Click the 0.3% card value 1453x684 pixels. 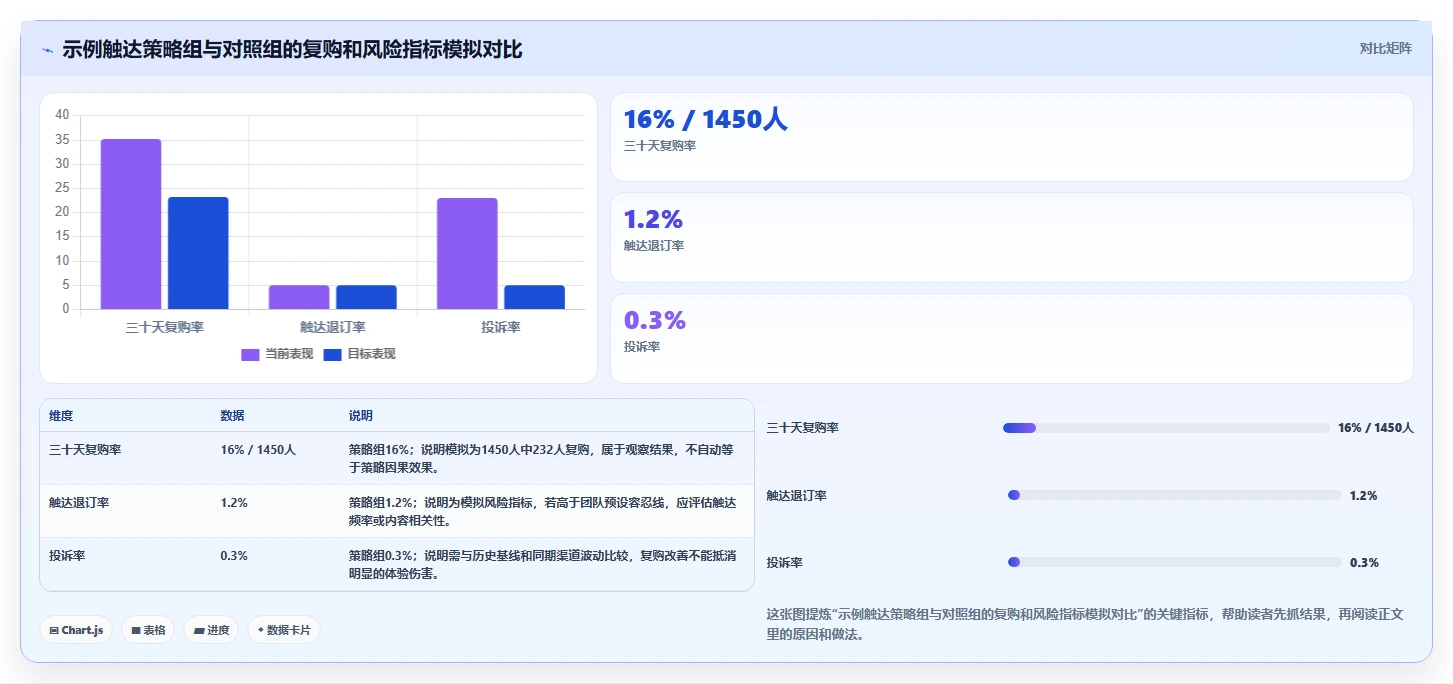[654, 320]
